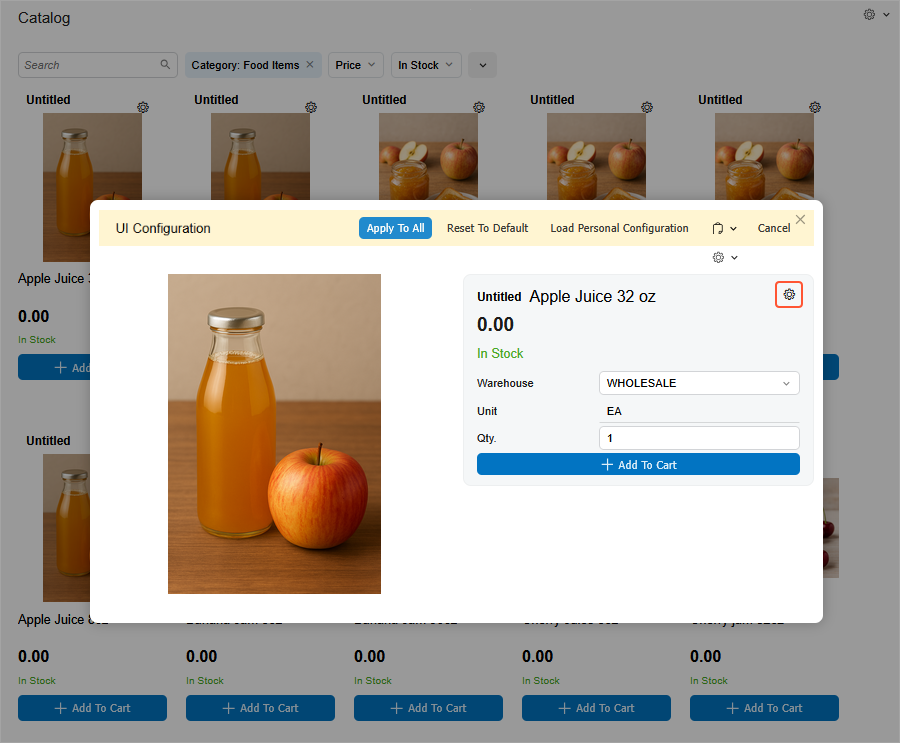This screenshot has height=743, width=900.
Task: Open gear on fifth Untitled card
Action: tap(815, 107)
